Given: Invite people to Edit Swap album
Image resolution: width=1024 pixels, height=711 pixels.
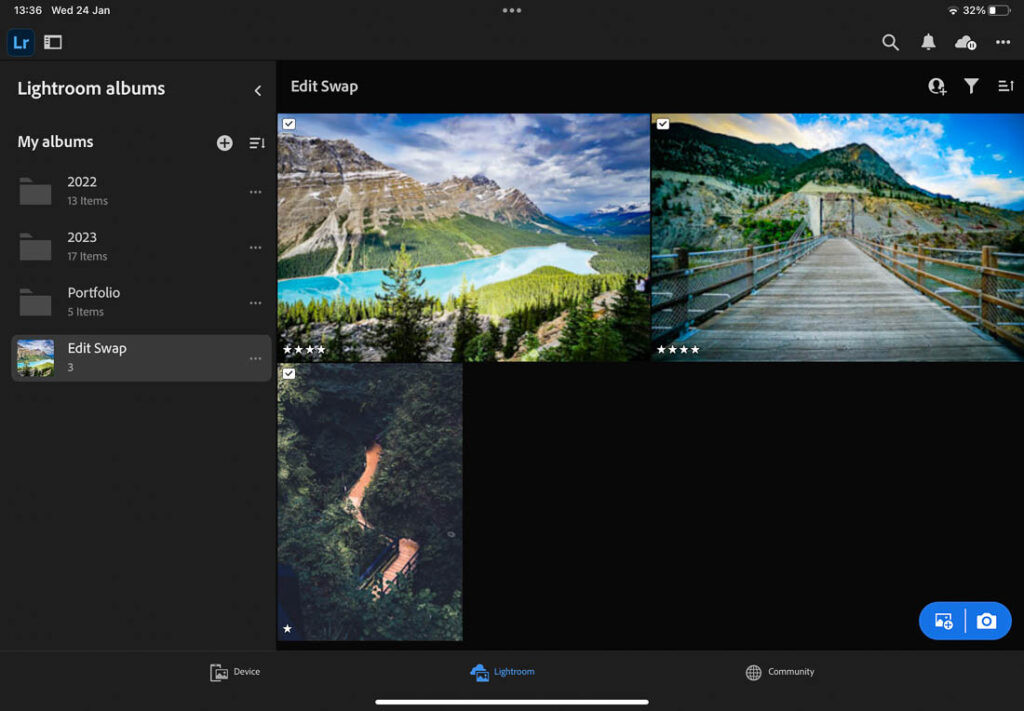Looking at the screenshot, I should tap(937, 86).
